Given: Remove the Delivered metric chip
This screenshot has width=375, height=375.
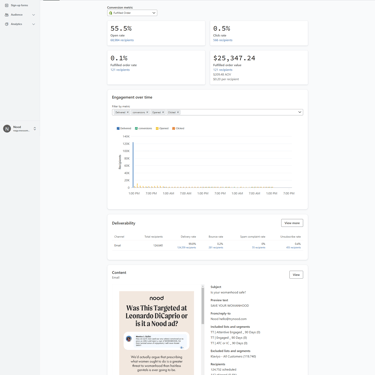Looking at the screenshot, I should pyautogui.click(x=128, y=112).
